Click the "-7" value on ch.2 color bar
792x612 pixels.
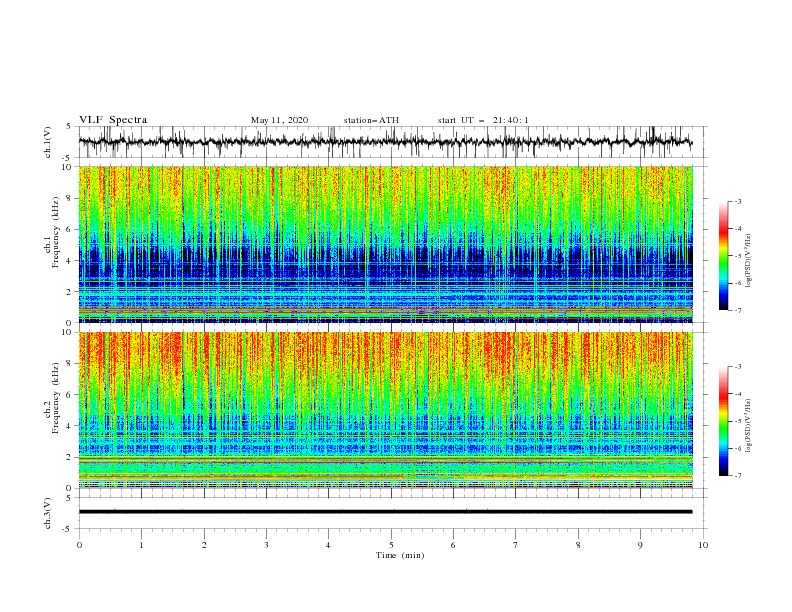coord(738,476)
